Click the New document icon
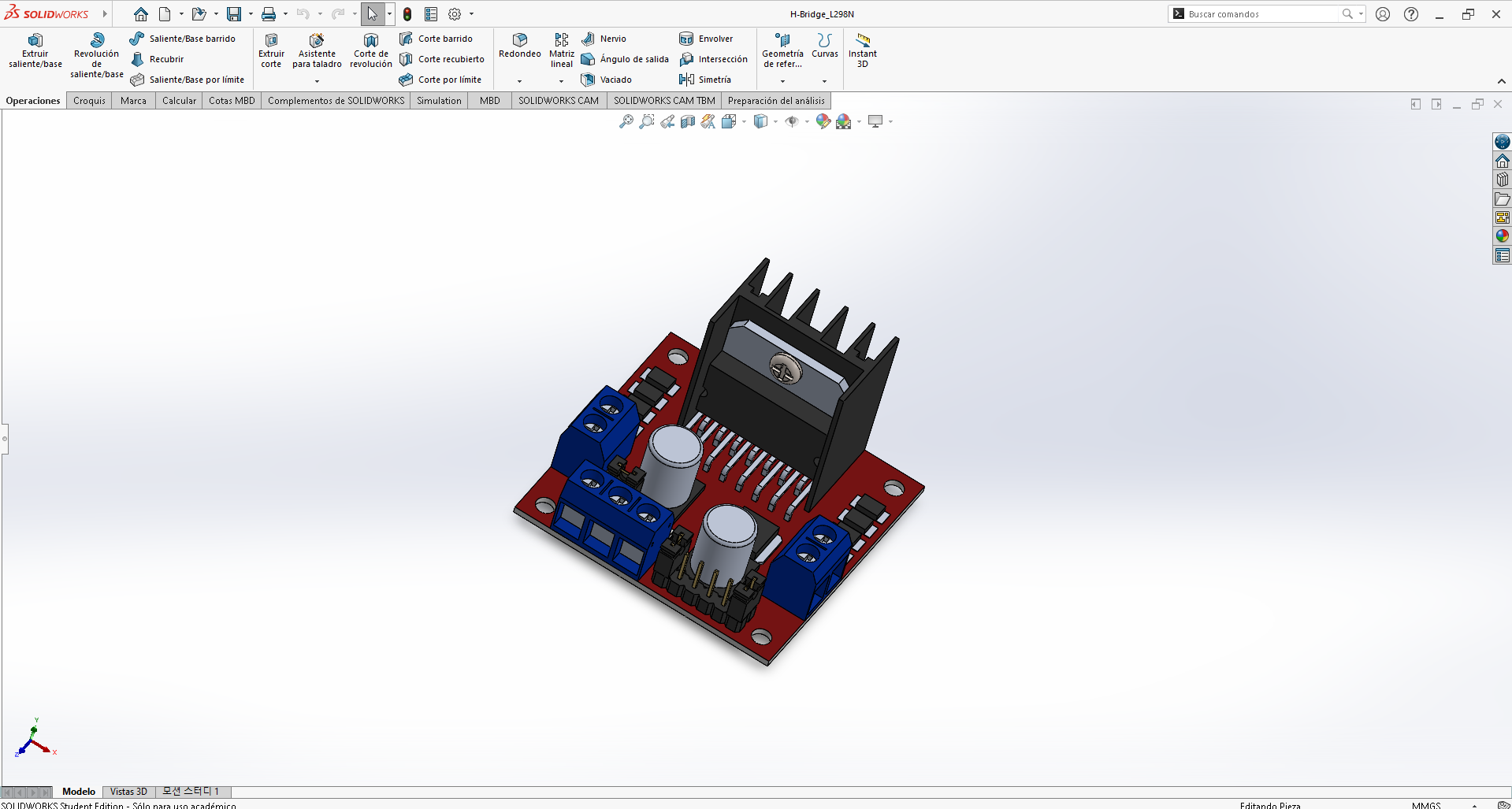The image size is (1512, 809). (165, 14)
